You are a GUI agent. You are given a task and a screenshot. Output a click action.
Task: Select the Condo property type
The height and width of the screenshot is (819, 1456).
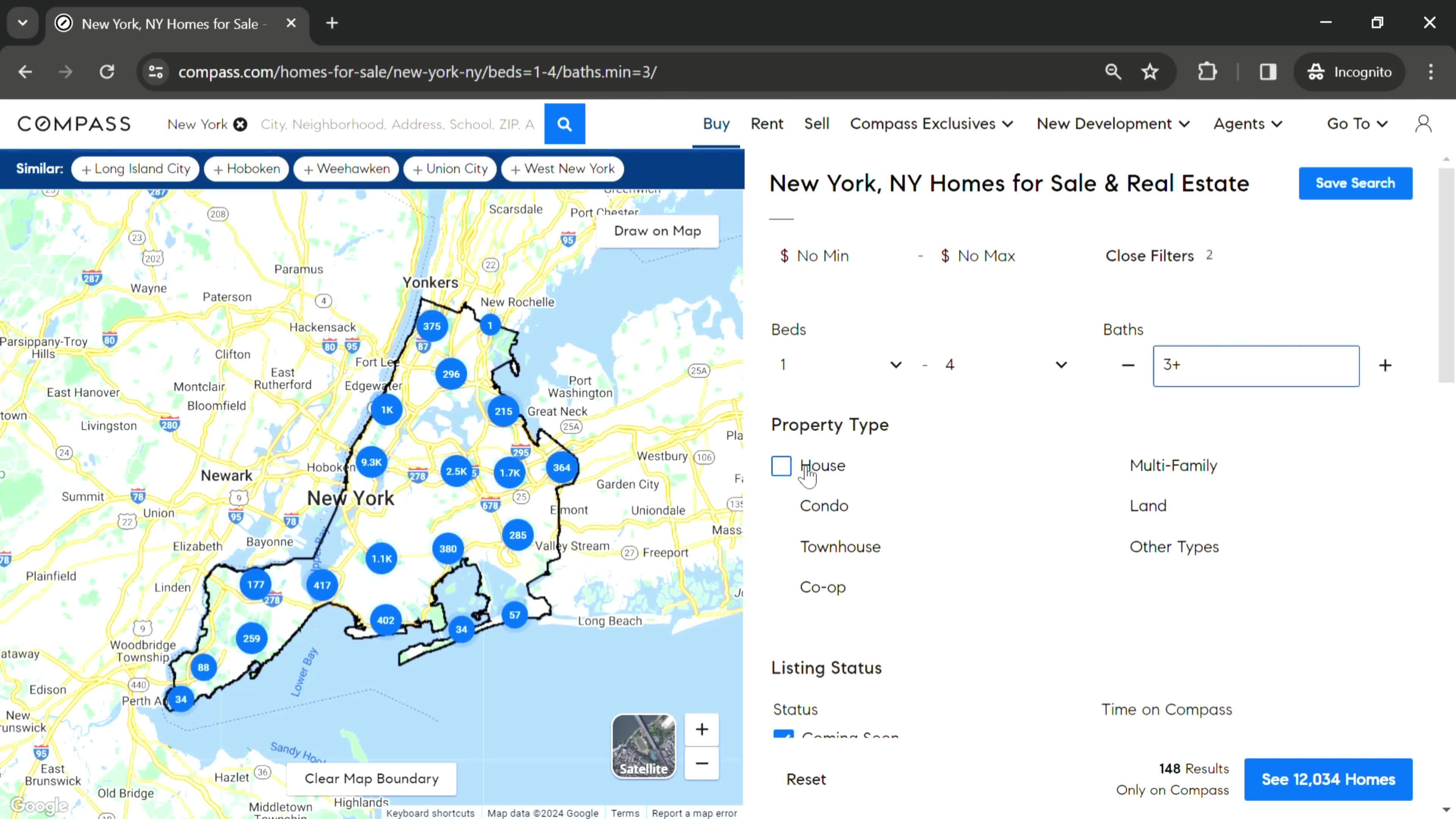824,506
